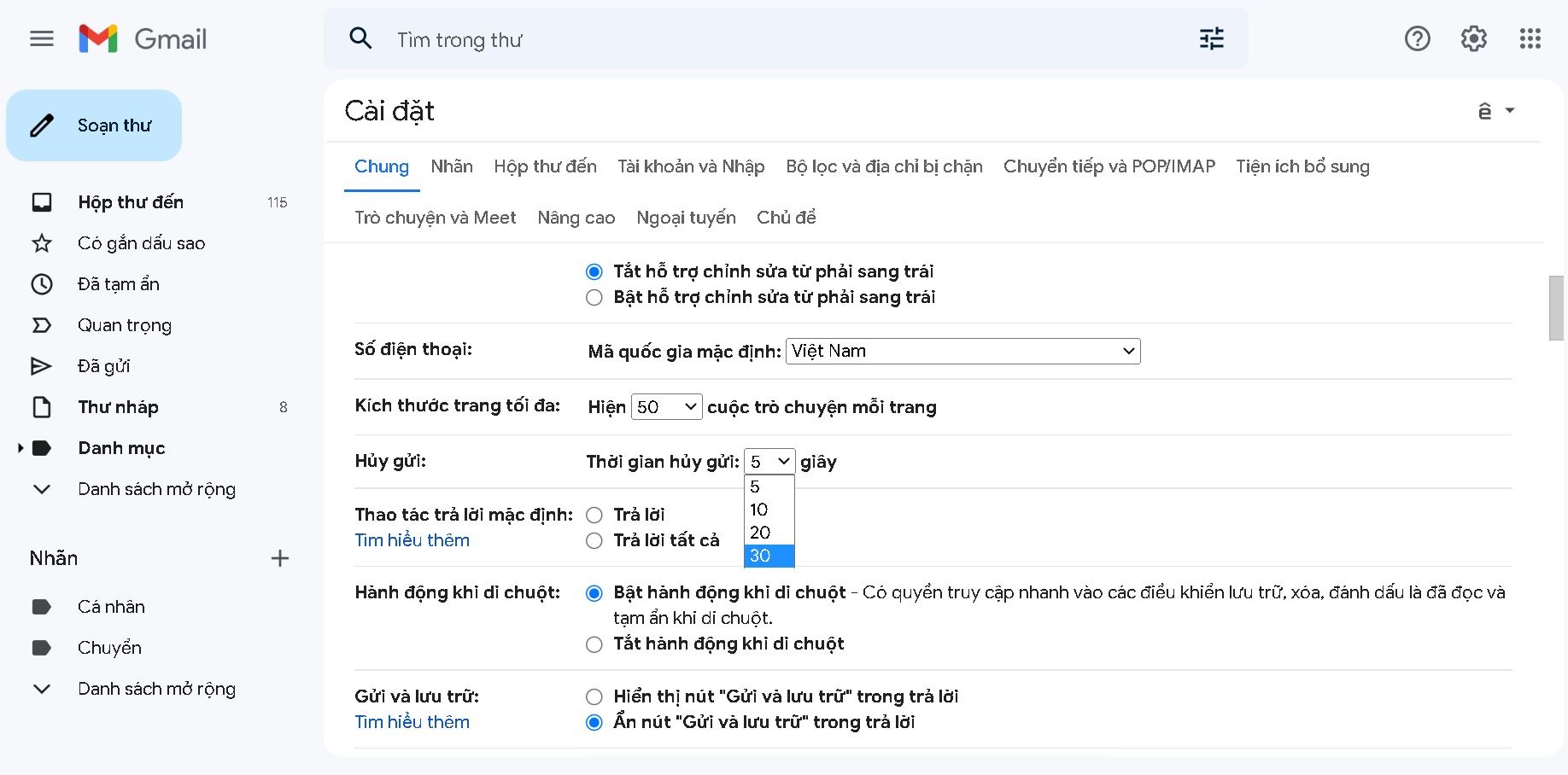Select the starred mail star icon

click(41, 242)
